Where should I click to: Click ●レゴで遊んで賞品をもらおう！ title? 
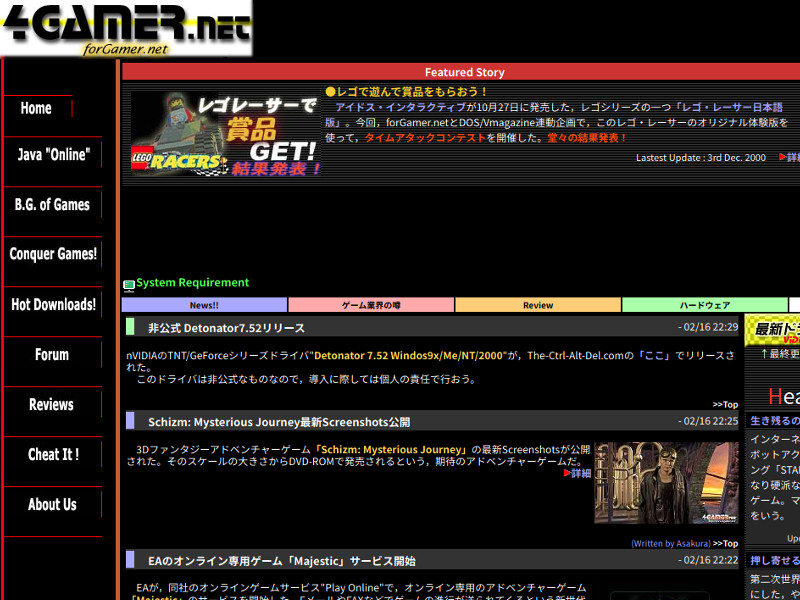(407, 92)
